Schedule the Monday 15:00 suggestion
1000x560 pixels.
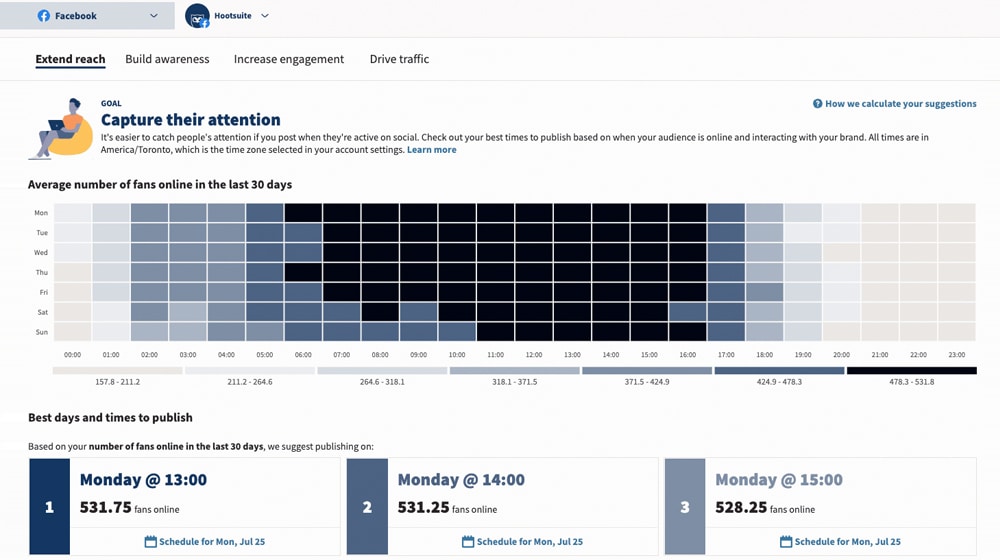(847, 542)
